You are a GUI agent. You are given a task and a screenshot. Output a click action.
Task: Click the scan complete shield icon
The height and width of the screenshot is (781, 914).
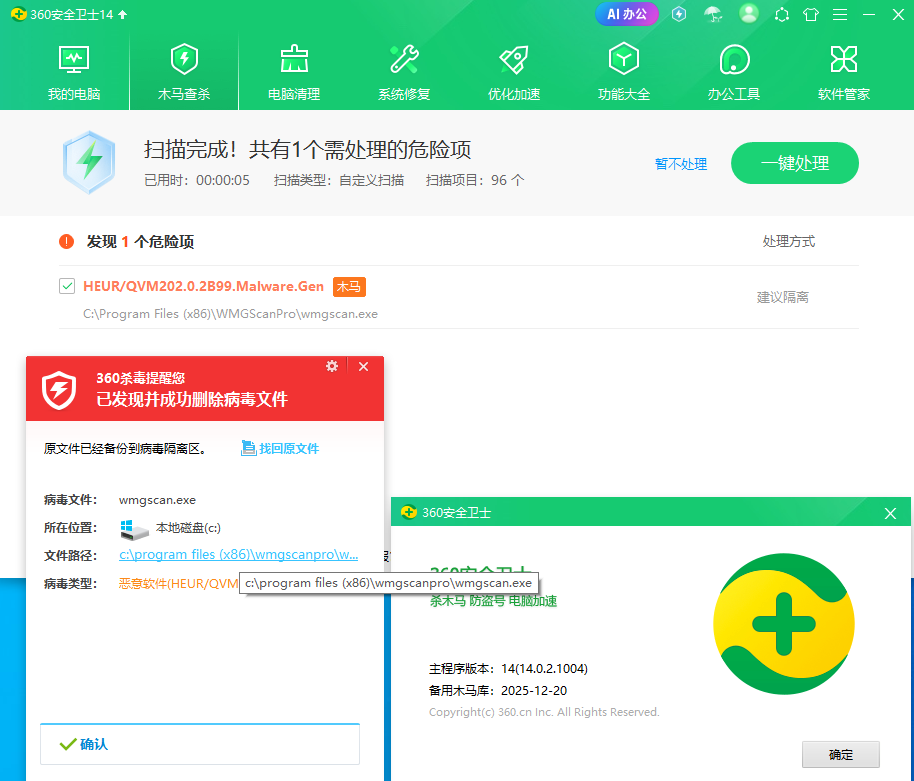coord(89,163)
